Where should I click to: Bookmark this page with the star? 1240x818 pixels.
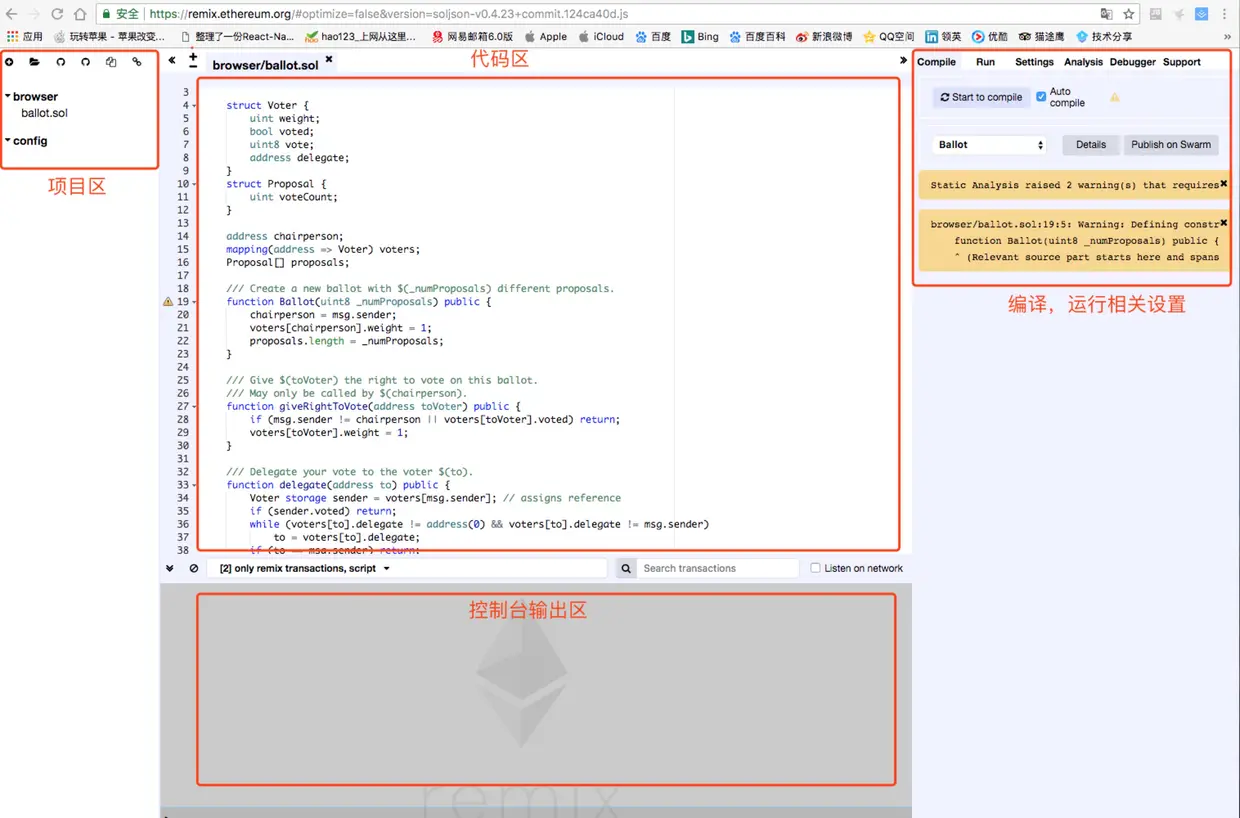(x=1129, y=14)
